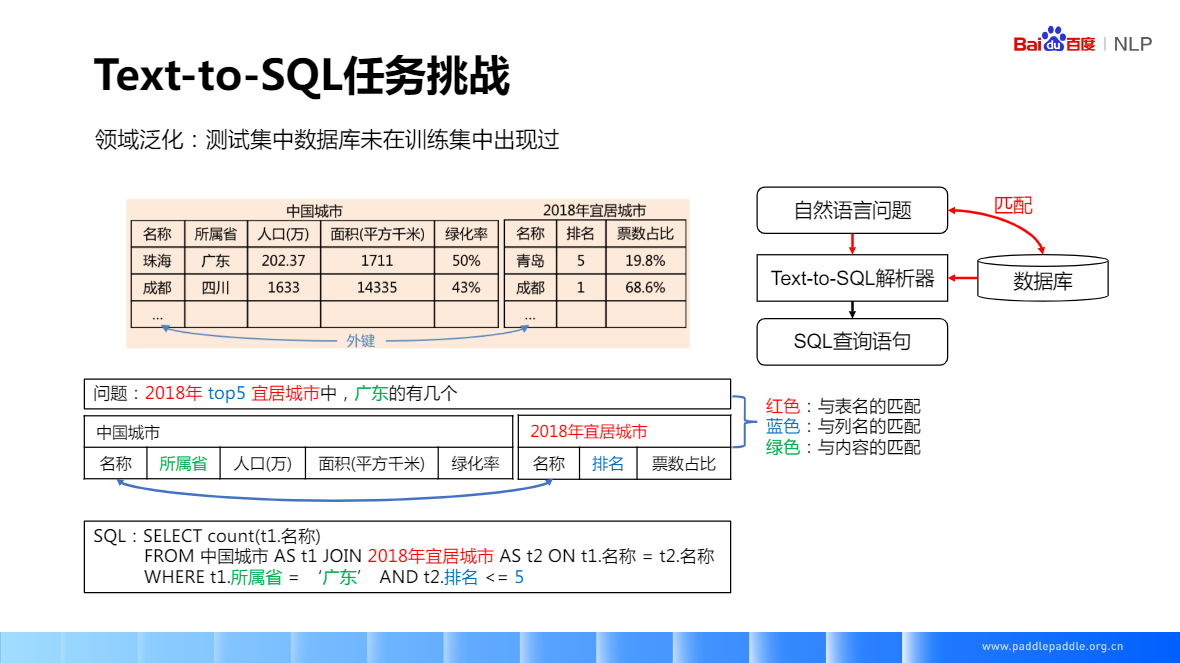Click the 珠海 cell in the city table
Viewport: 1180px width, 663px height.
tap(157, 260)
